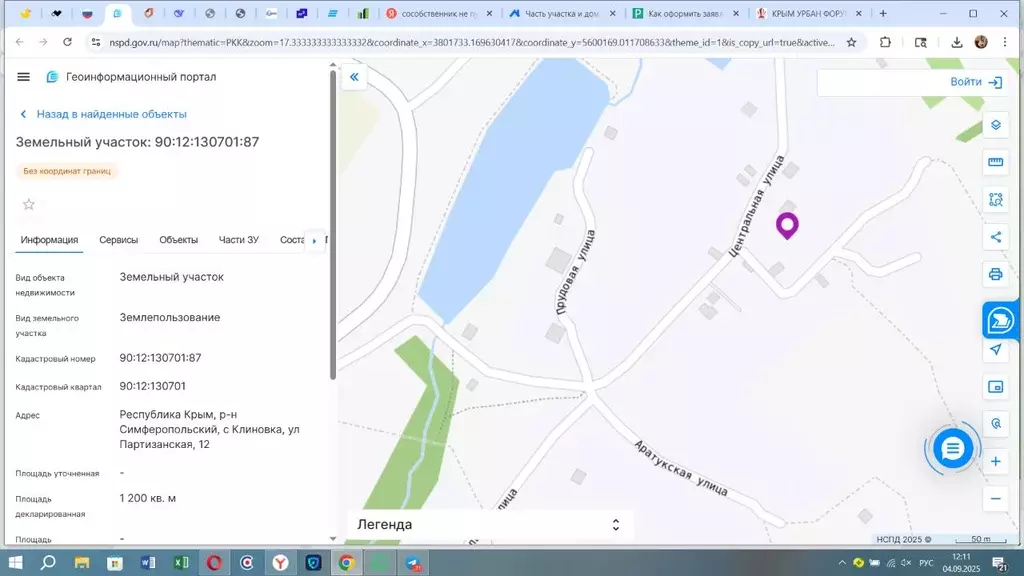Screen dimensions: 1024x576
Task: Click the Геоинформационный портал logo icon
Action: (x=52, y=77)
